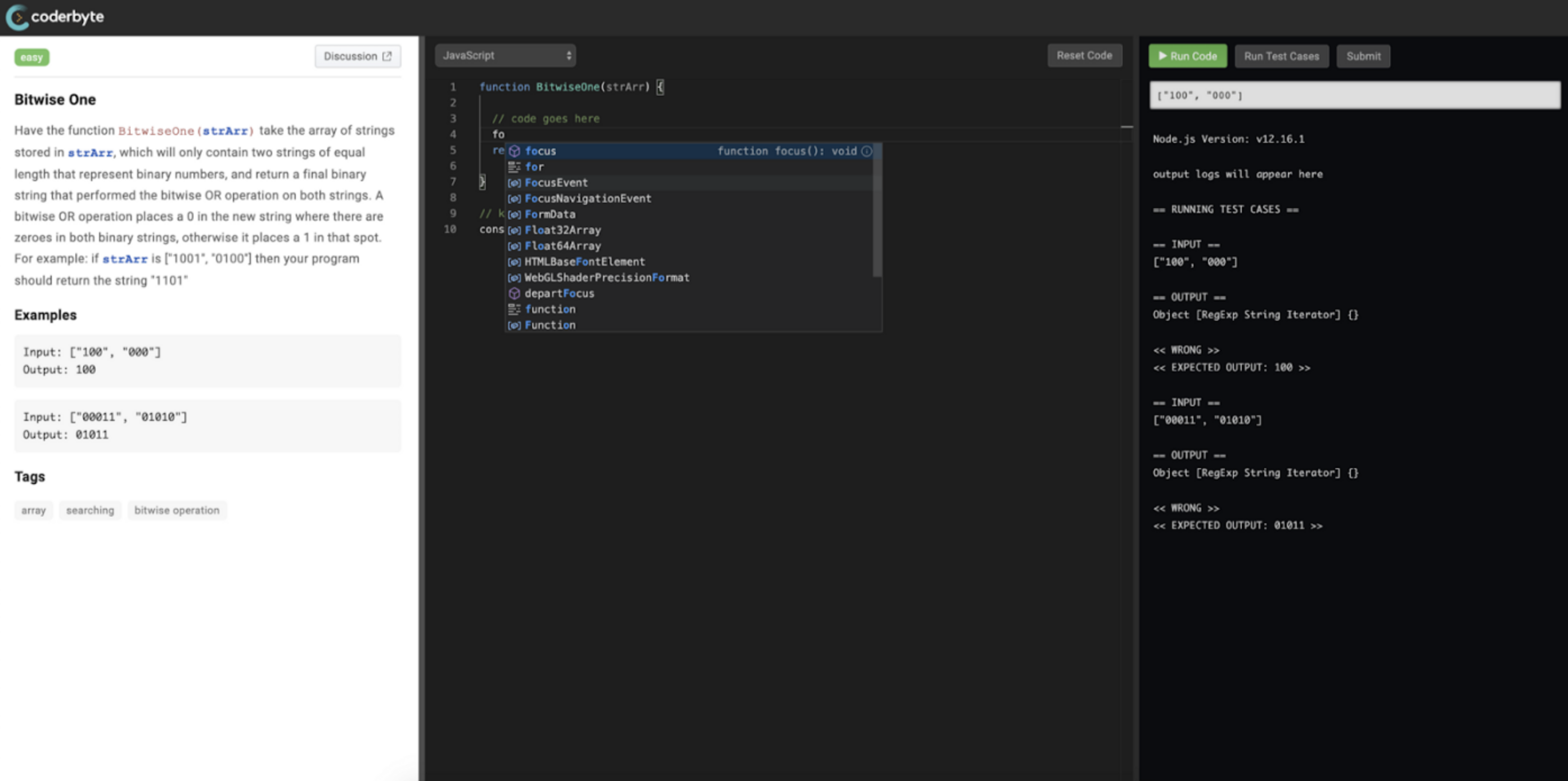Submit the solution
Viewport: 1568px width, 781px height.
(1363, 56)
